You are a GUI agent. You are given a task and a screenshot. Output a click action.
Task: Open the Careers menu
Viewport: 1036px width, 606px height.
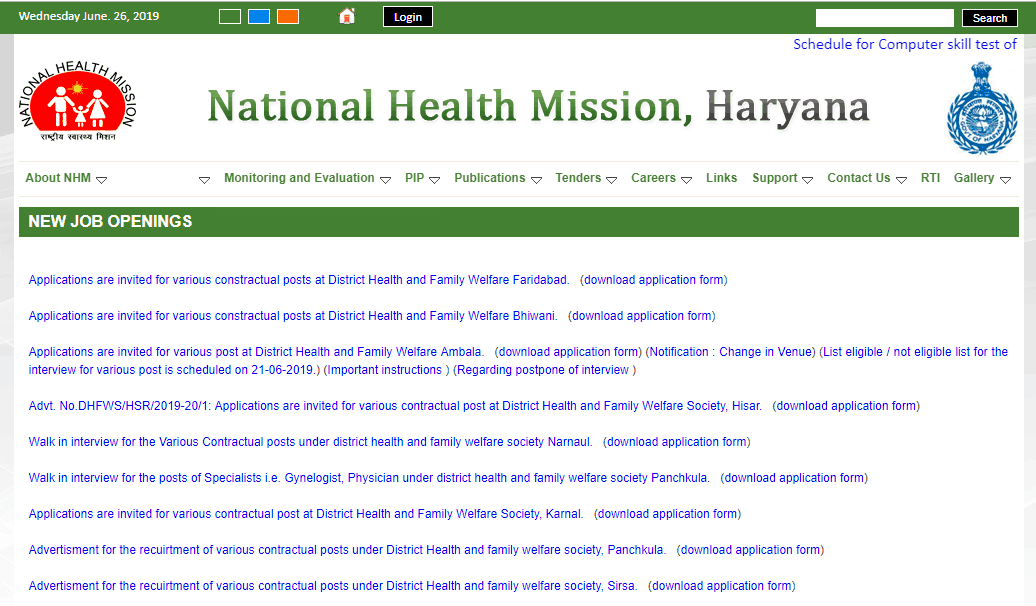pyautogui.click(x=653, y=178)
